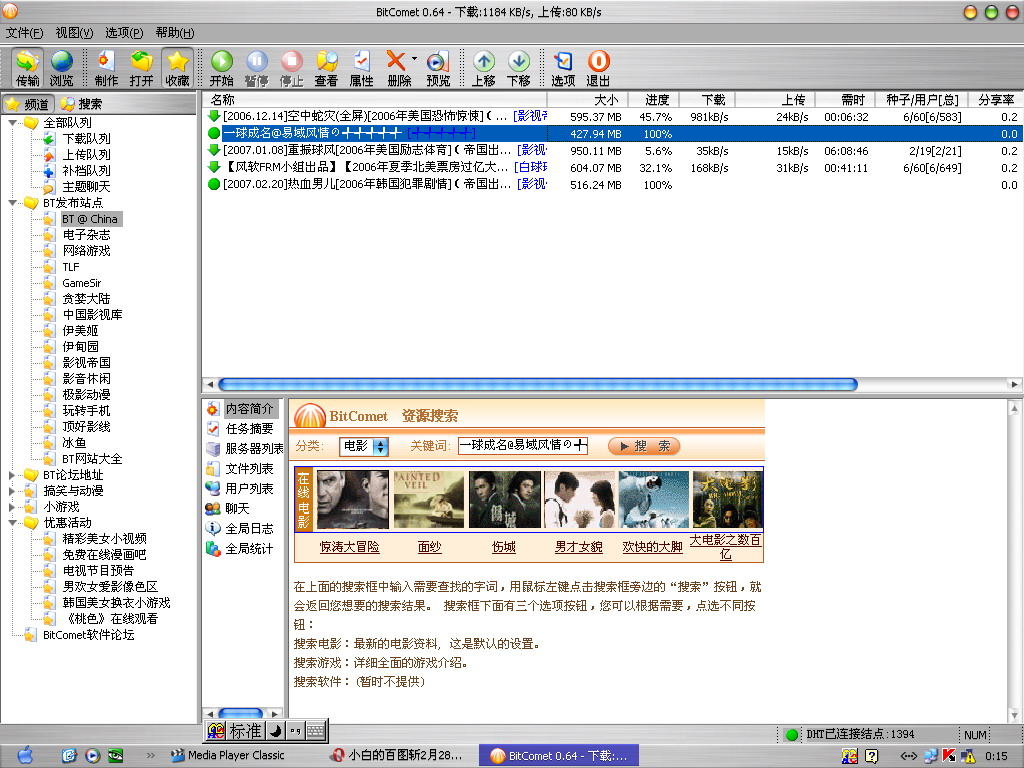This screenshot has width=1024, height=768.
Task: Select 下载队列 in the sidebar tree
Action: coord(86,138)
